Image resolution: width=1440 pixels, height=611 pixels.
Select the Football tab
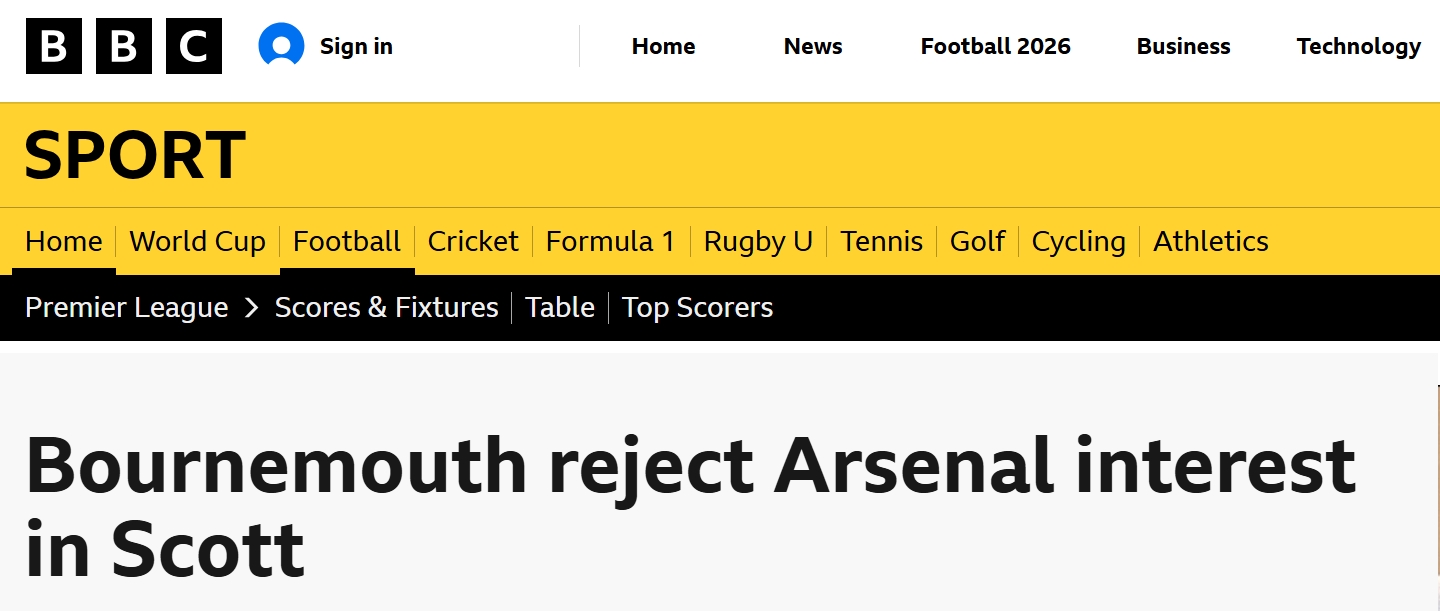click(x=347, y=241)
